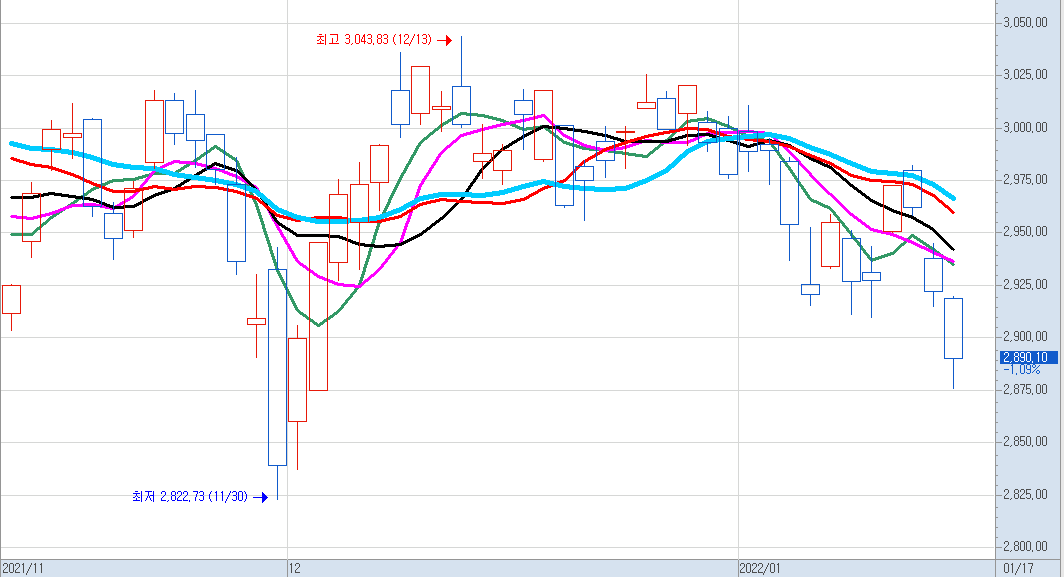Image resolution: width=1064 pixels, height=577 pixels.
Task: Click the 01/17 date label
Action: [x=1019, y=569]
